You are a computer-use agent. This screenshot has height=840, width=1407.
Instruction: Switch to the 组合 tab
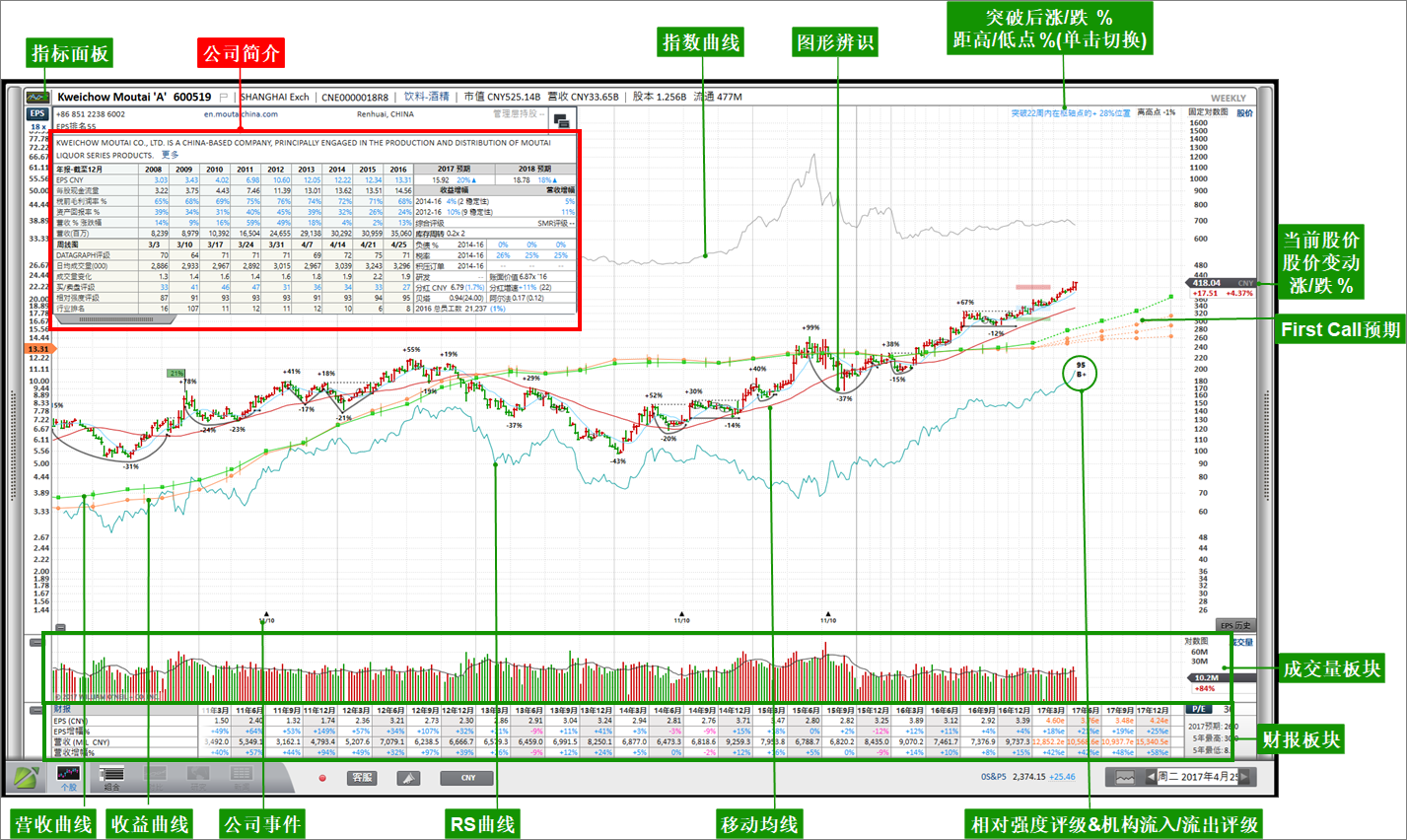(111, 777)
